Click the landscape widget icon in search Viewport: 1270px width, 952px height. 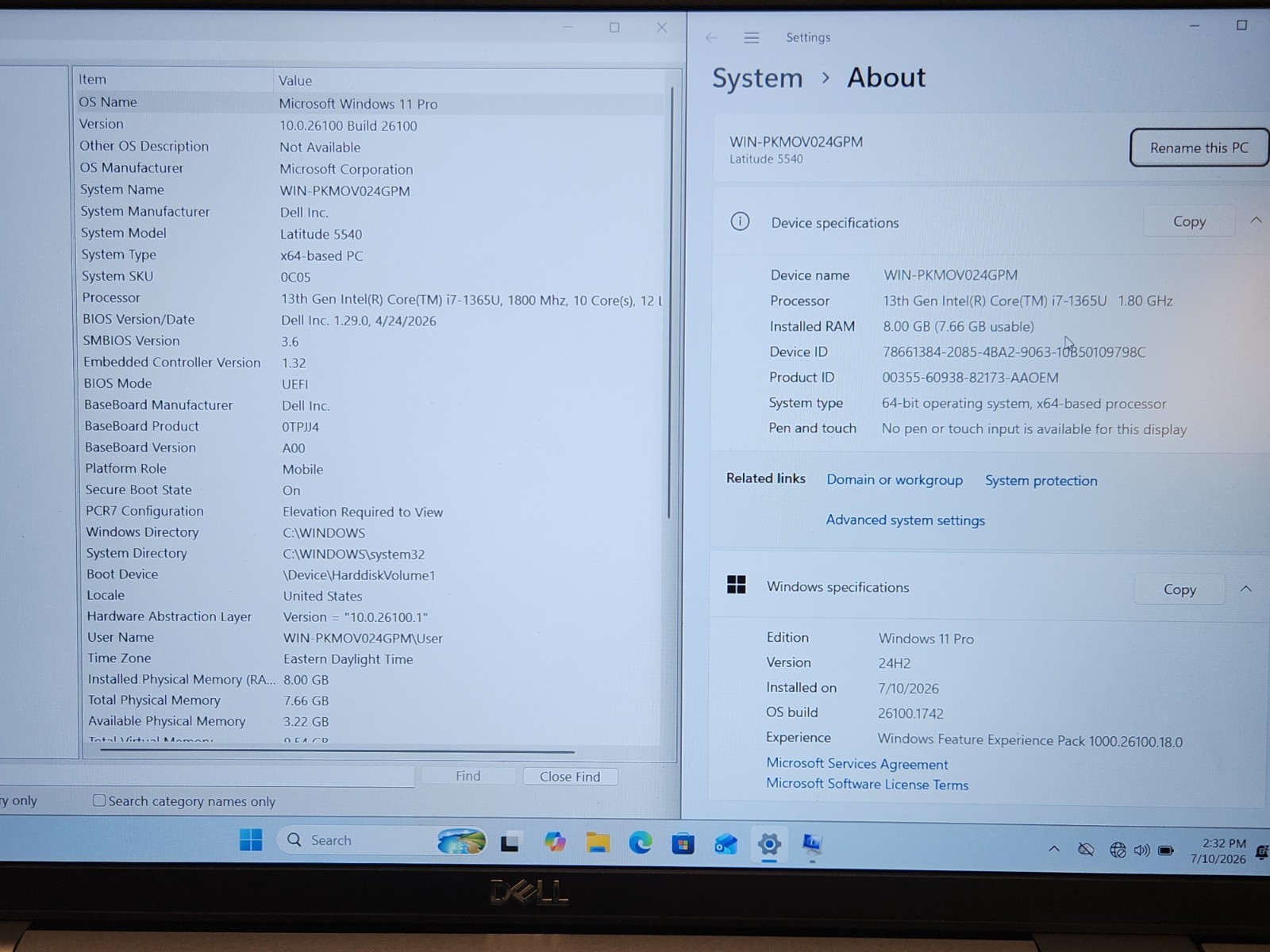[x=461, y=841]
